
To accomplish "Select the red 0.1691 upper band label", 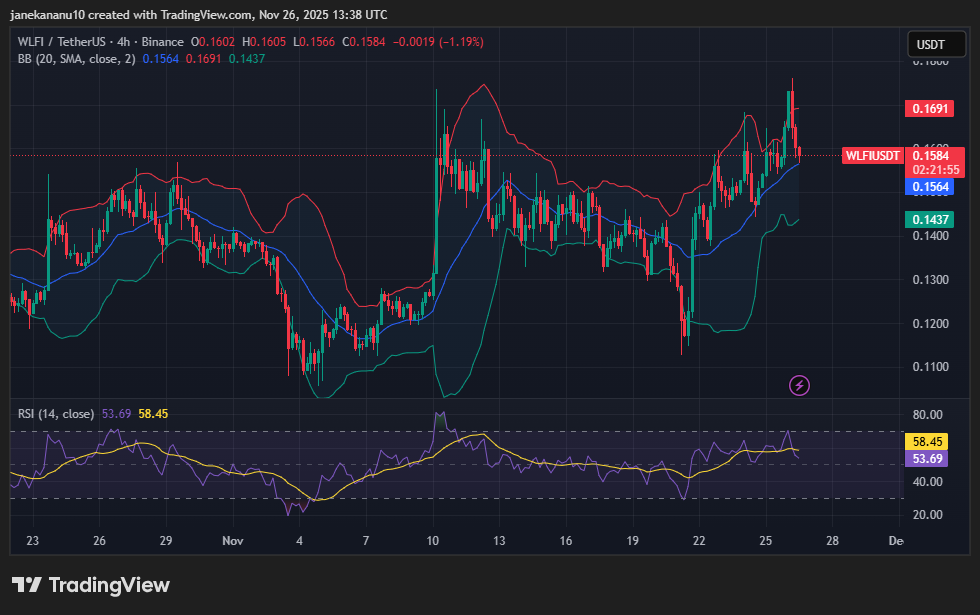I will click(929, 108).
